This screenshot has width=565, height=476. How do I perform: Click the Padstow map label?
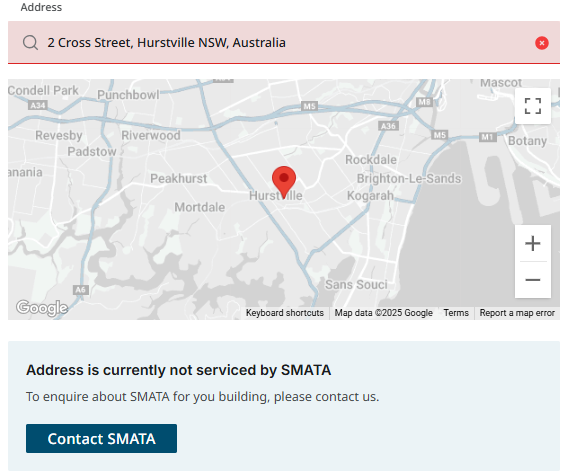click(92, 152)
